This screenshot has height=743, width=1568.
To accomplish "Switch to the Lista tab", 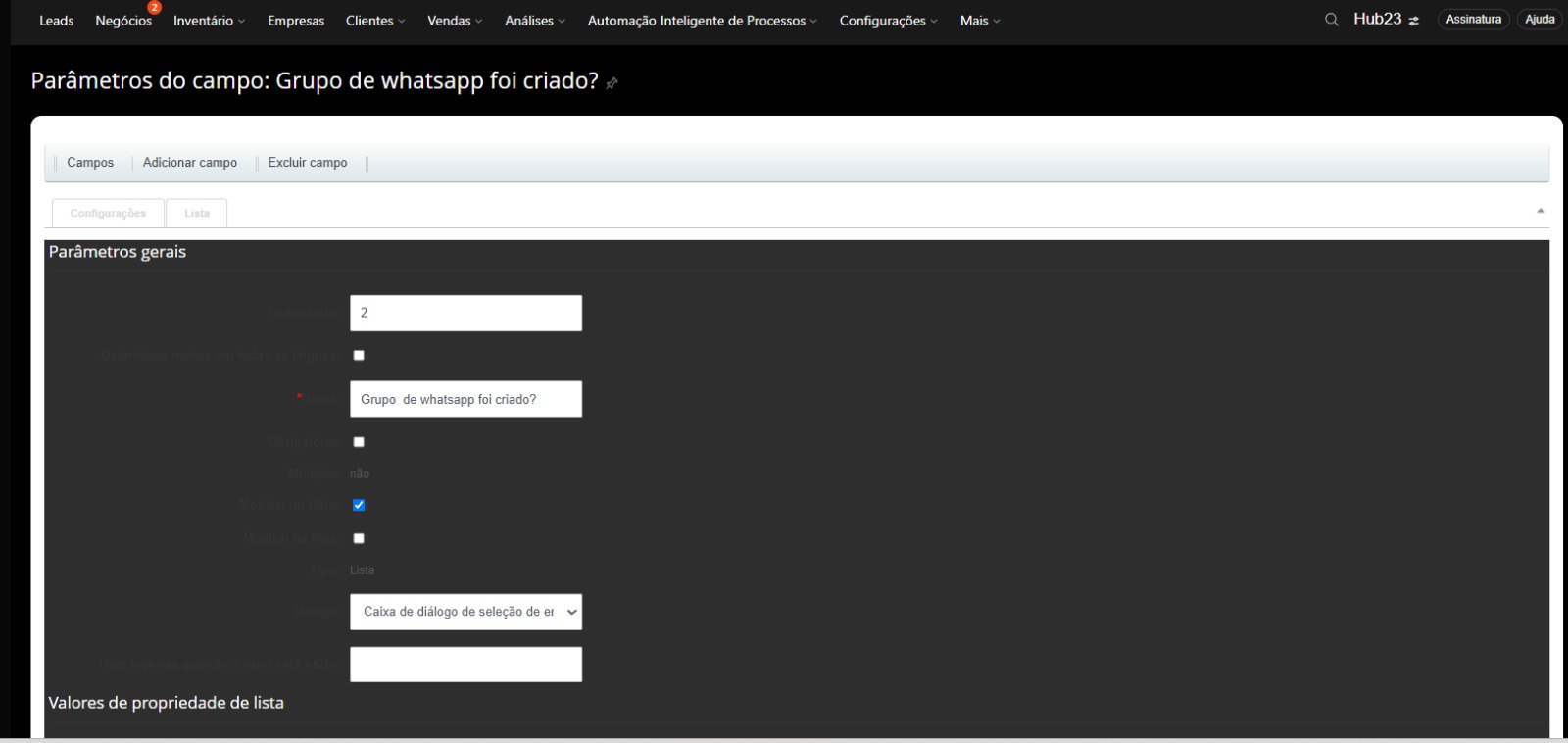I will pos(197,213).
